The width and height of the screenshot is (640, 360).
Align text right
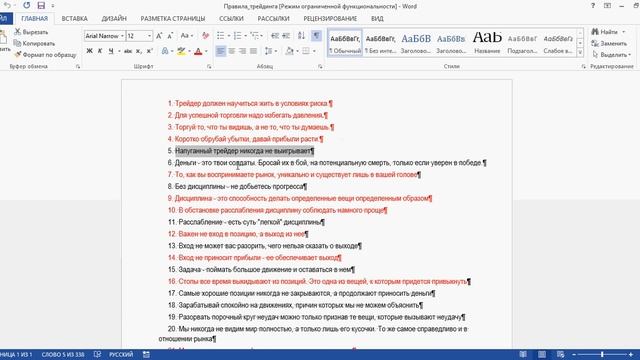click(242, 51)
